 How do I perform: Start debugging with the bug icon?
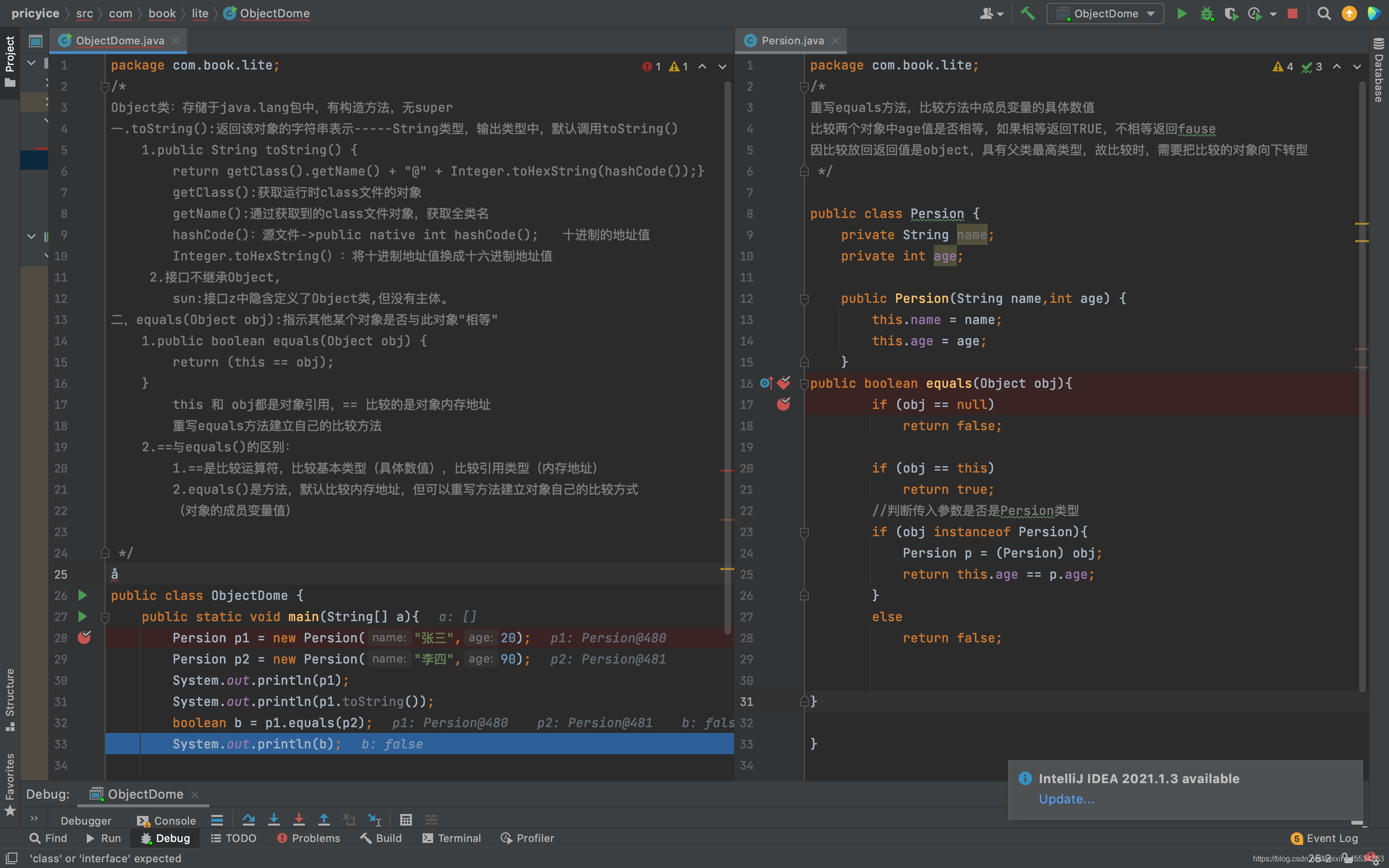tap(1208, 13)
